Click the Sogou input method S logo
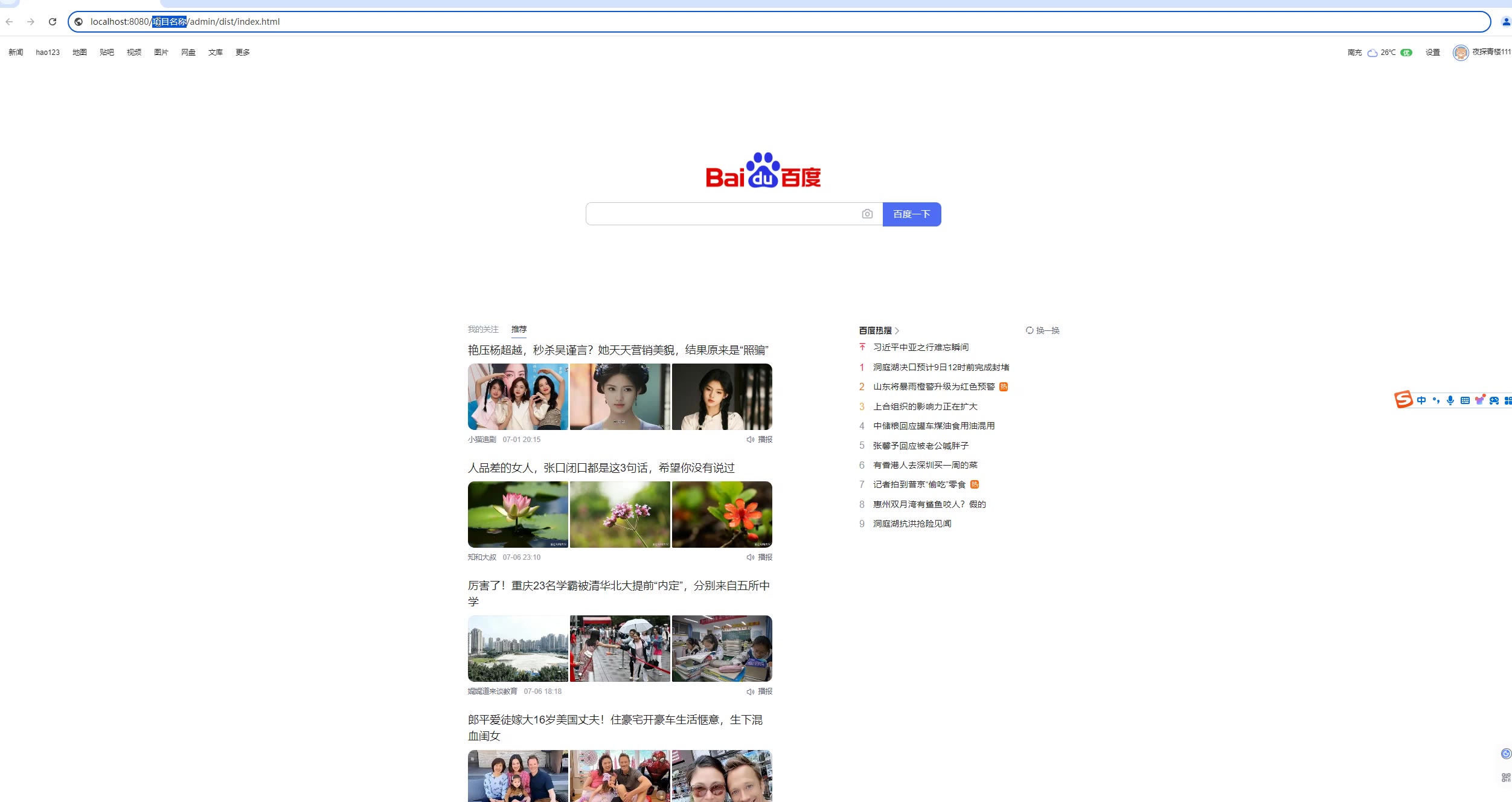This screenshot has height=802, width=1512. (1403, 400)
